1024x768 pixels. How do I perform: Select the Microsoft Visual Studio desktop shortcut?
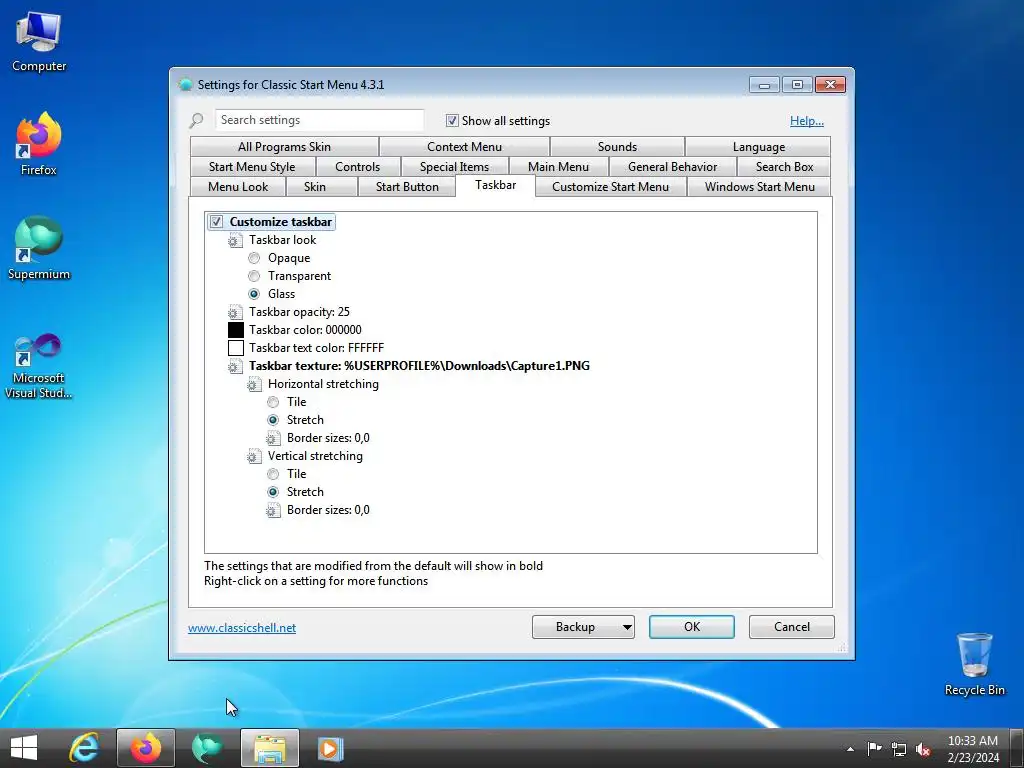click(39, 366)
